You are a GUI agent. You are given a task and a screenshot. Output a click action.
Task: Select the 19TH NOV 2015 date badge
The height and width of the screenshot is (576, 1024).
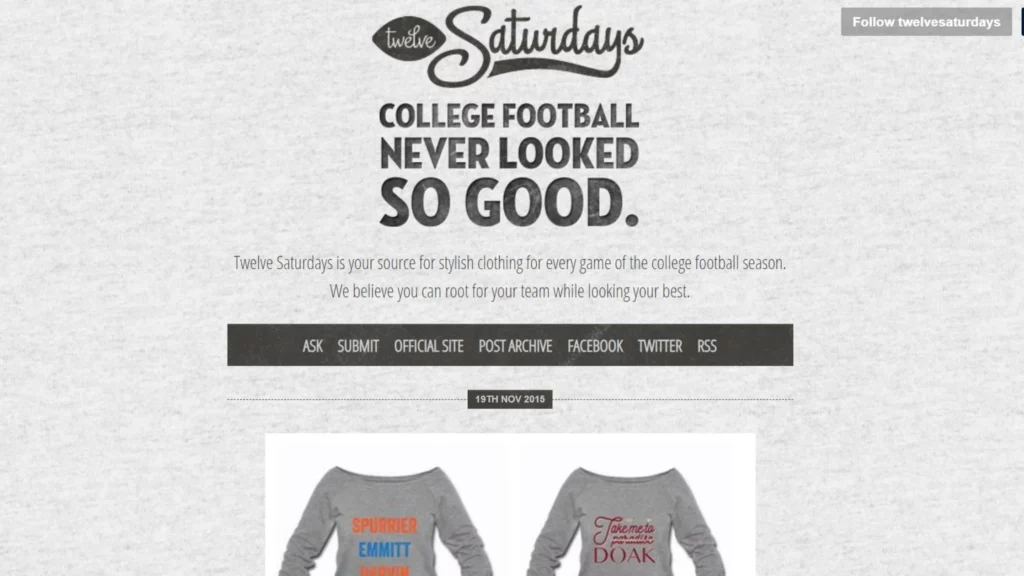pyautogui.click(x=510, y=399)
